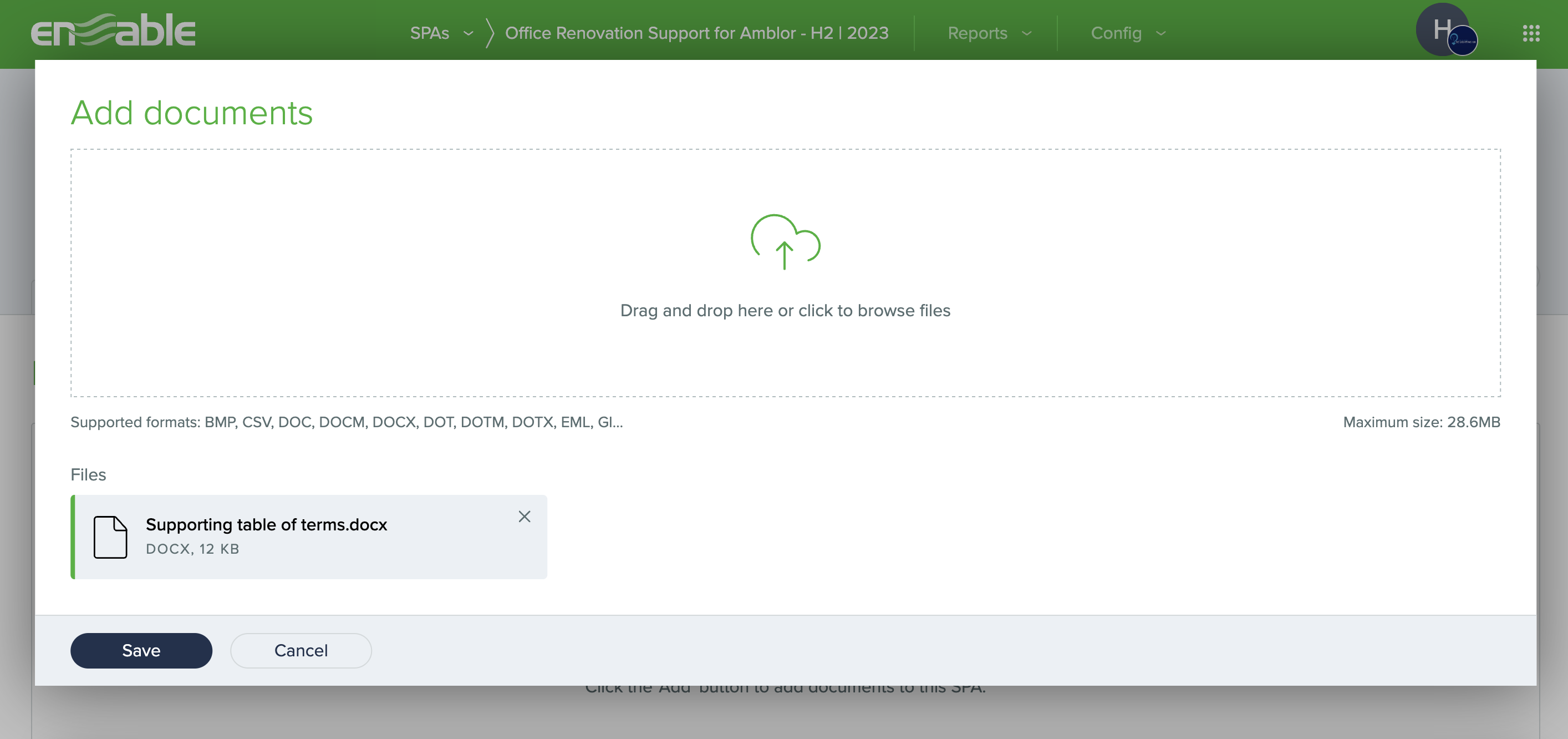Viewport: 1568px width, 739px height.
Task: Expand the SPAs dropdown chevron
Action: tap(468, 33)
